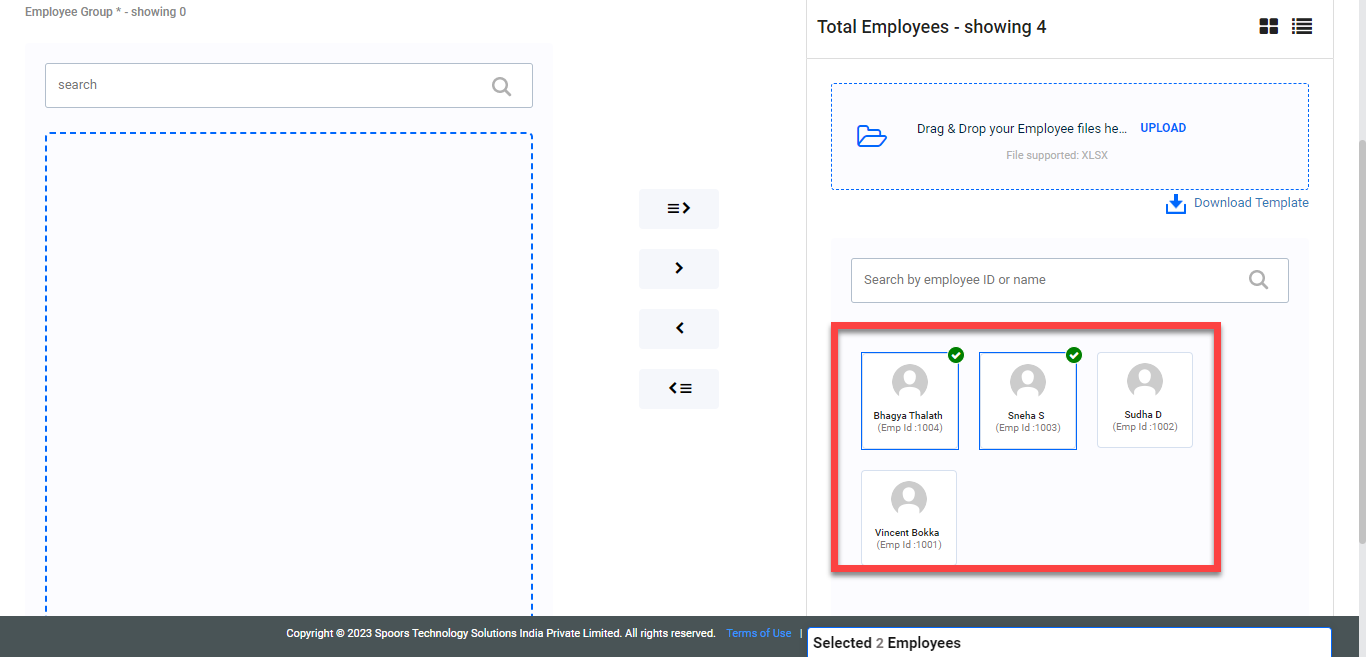Select Vincent Bokka employee card
1366x657 pixels.
[908, 517]
